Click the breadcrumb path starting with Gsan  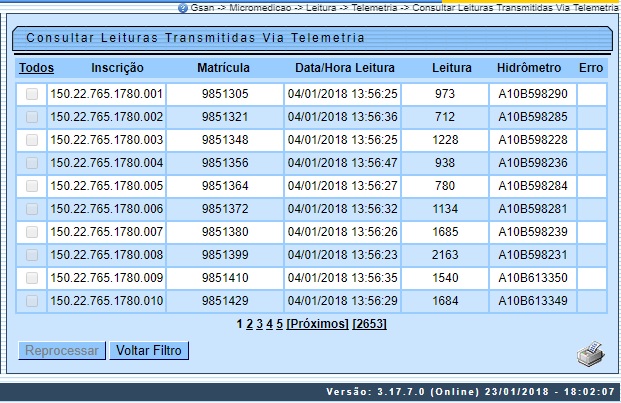click(x=404, y=8)
